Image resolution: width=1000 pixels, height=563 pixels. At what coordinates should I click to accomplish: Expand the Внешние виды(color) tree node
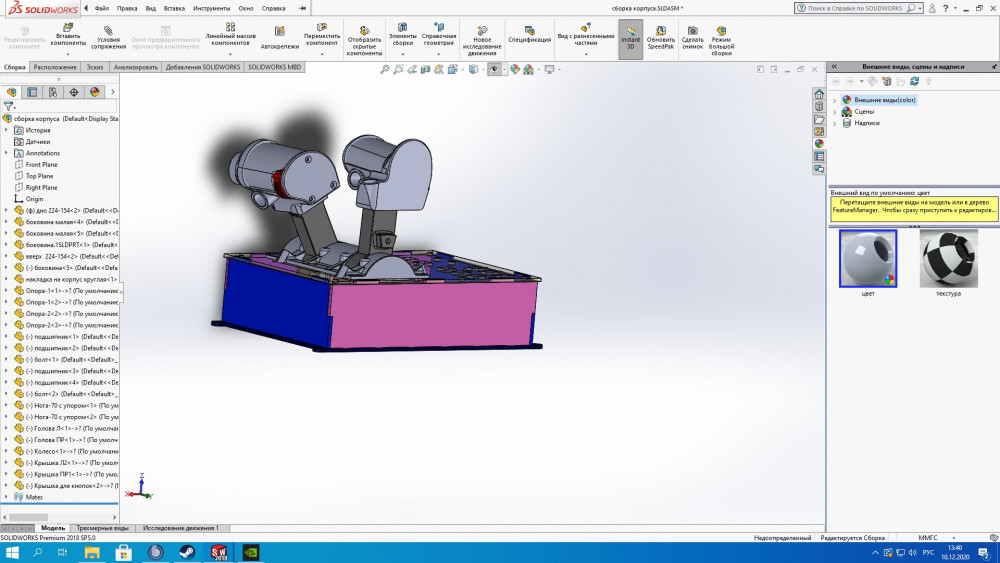tap(835, 100)
